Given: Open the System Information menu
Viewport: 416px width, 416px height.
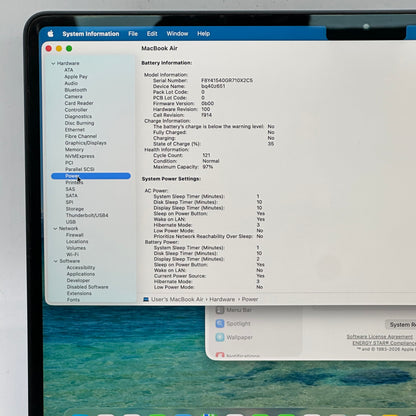Looking at the screenshot, I should click(91, 34).
